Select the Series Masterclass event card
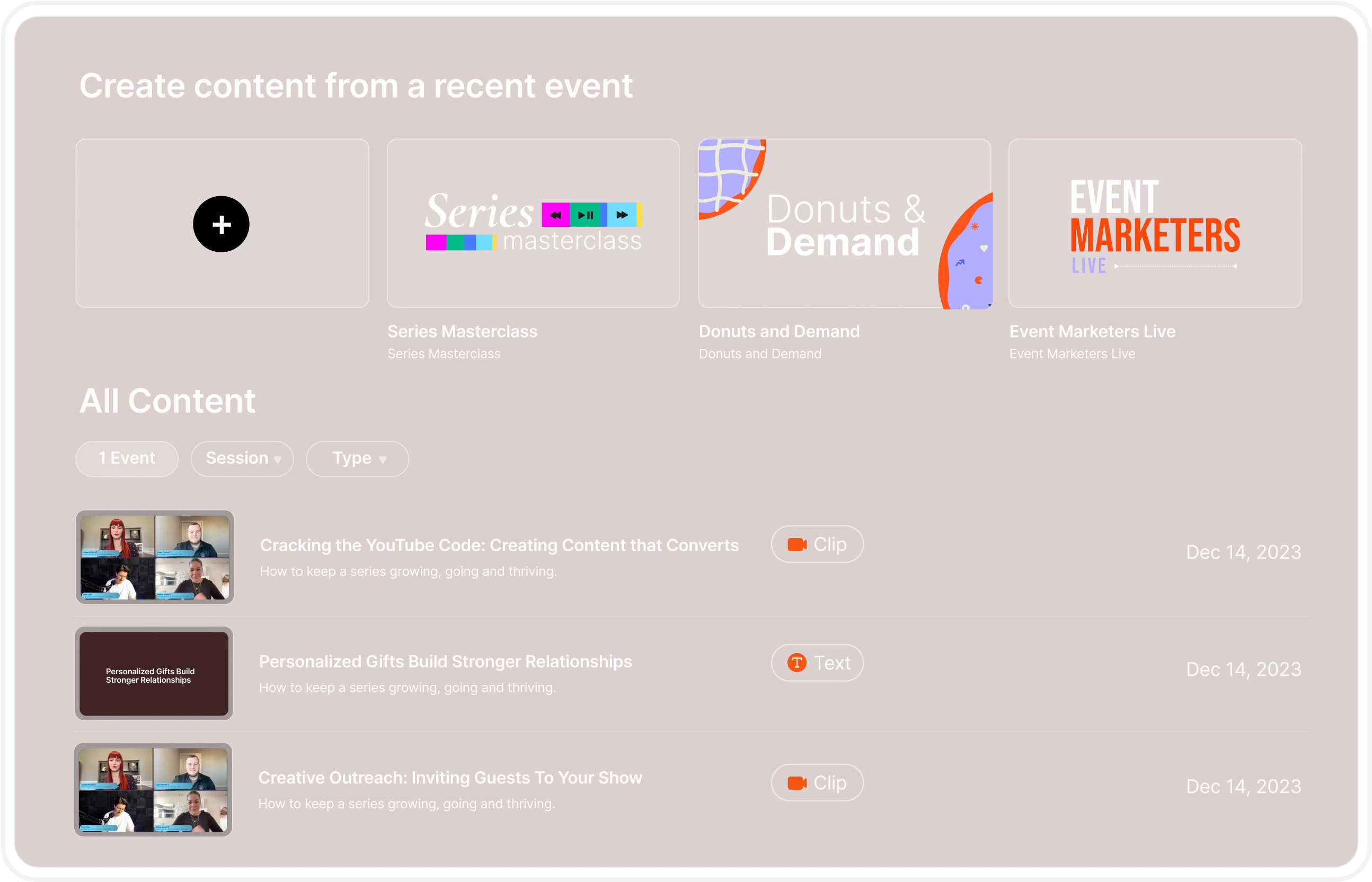Image resolution: width=1372 pixels, height=882 pixels. click(533, 223)
